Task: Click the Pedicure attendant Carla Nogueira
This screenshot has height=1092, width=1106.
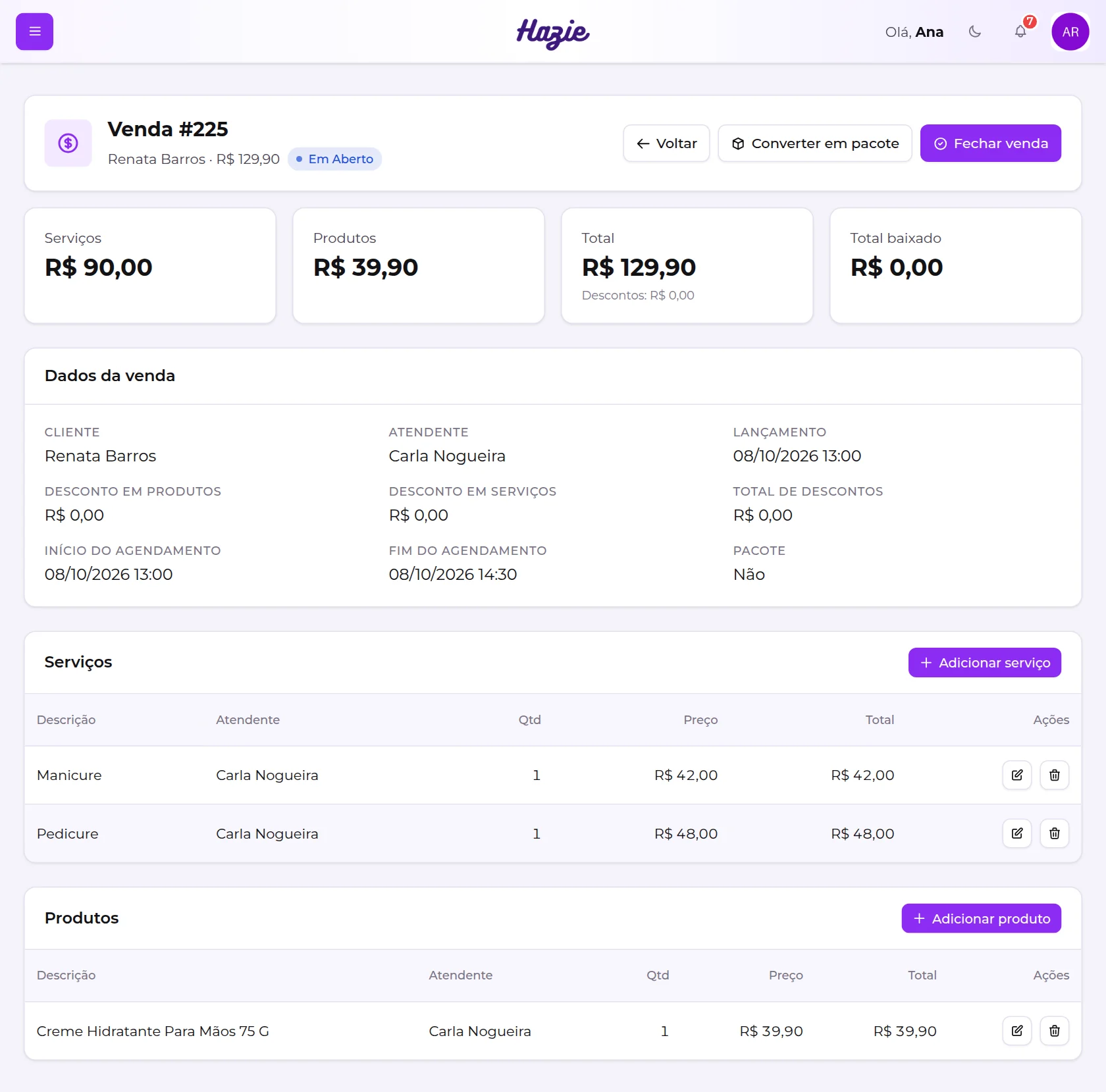Action: tap(267, 834)
